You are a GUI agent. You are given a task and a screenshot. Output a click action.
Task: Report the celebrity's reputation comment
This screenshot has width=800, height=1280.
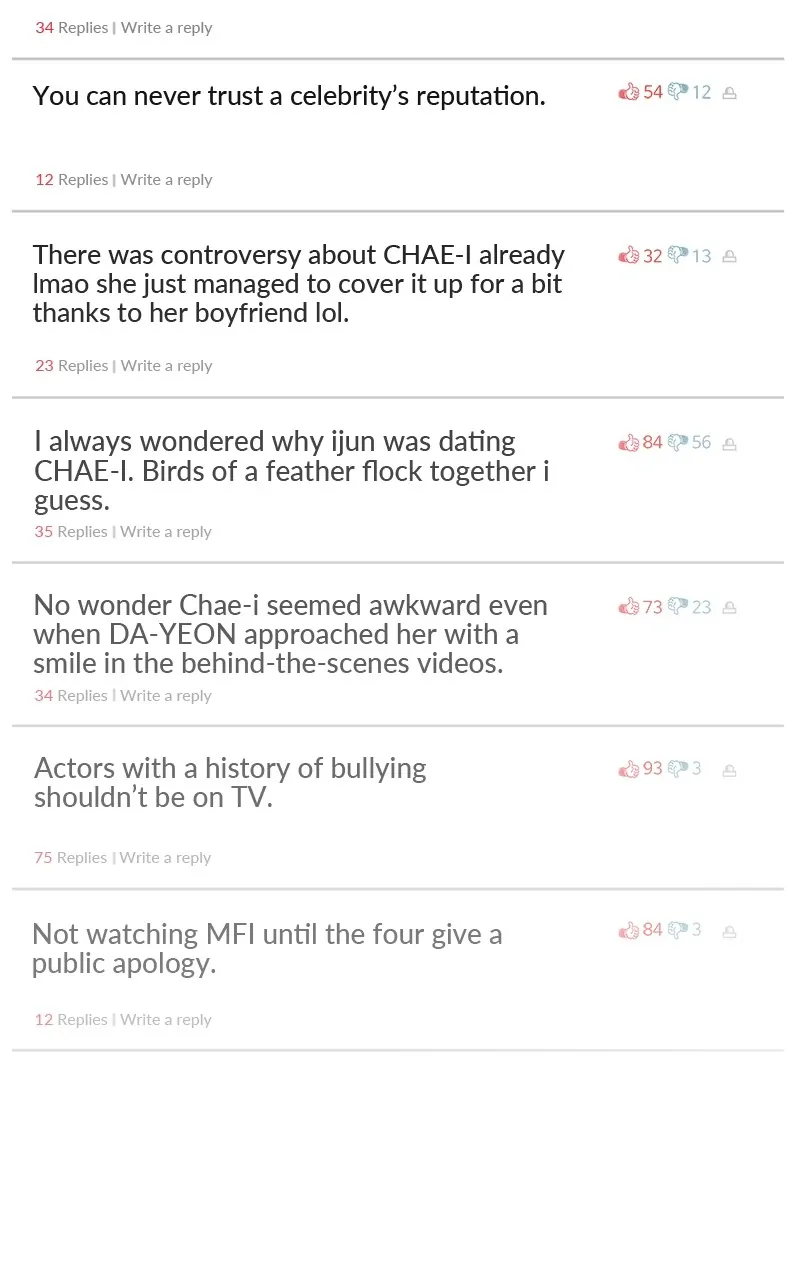pyautogui.click(x=729, y=94)
